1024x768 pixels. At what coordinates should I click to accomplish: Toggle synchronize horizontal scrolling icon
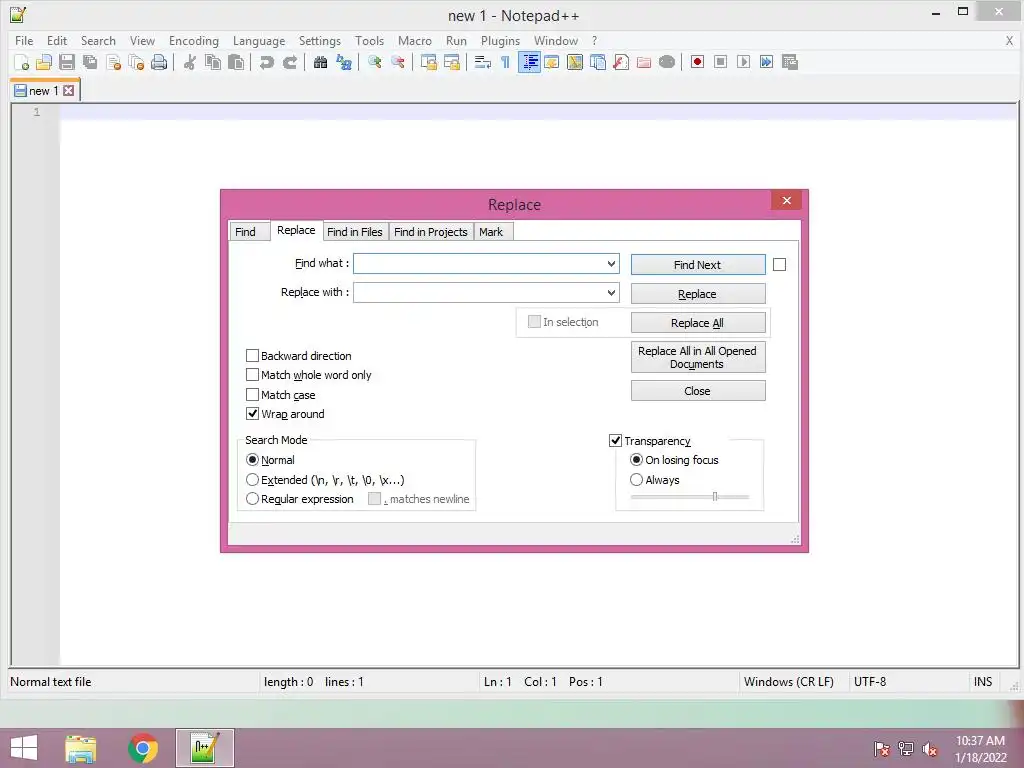pos(451,62)
